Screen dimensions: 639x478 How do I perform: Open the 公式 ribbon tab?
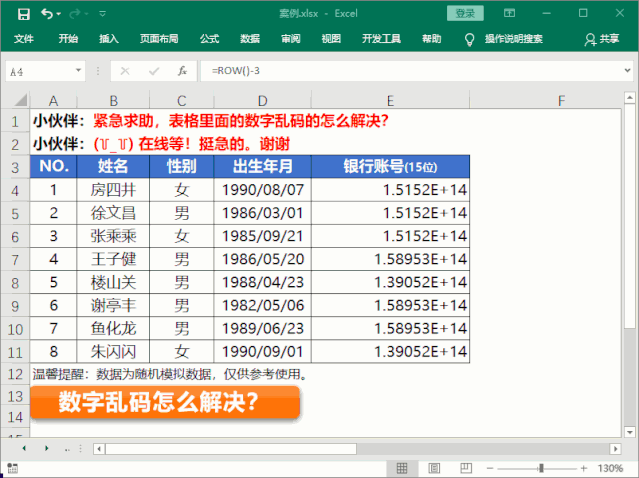tap(209, 39)
